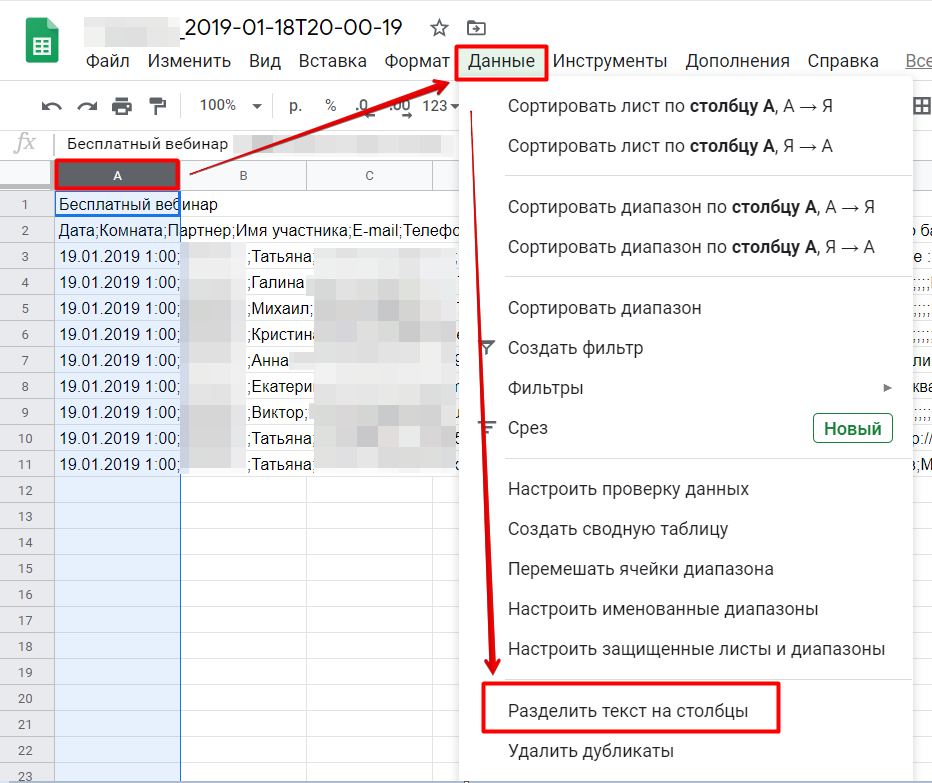This screenshot has height=783, width=932.
Task: Open the 123 number formats dropdown
Action: (440, 106)
